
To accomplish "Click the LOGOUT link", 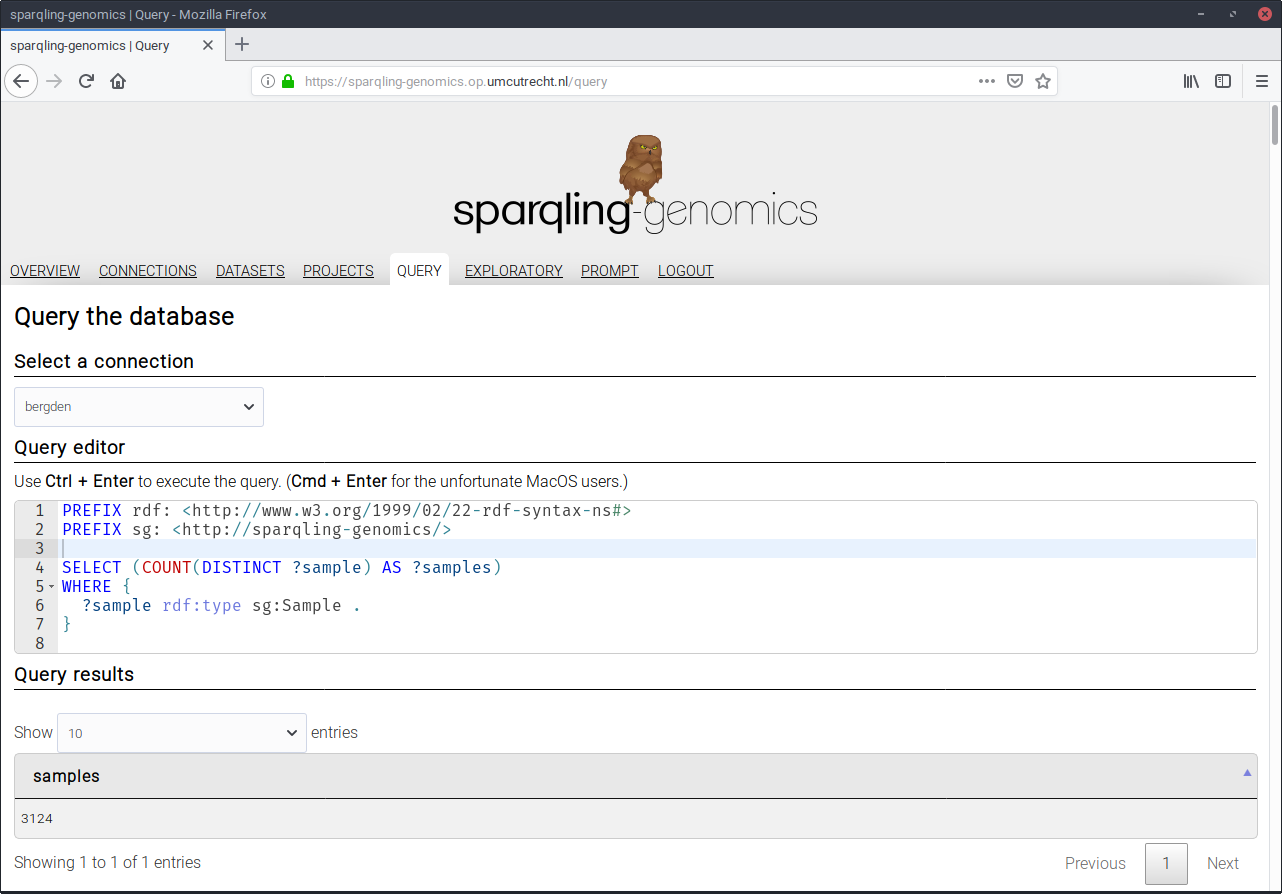I will [686, 271].
